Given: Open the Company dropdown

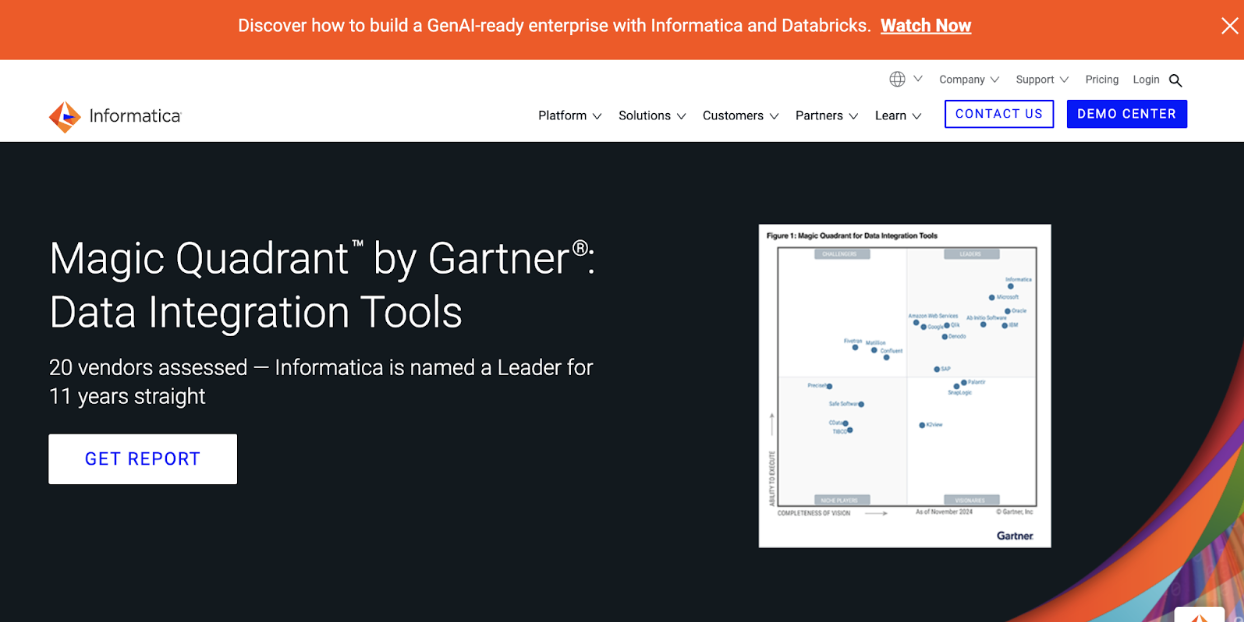Looking at the screenshot, I should (969, 80).
